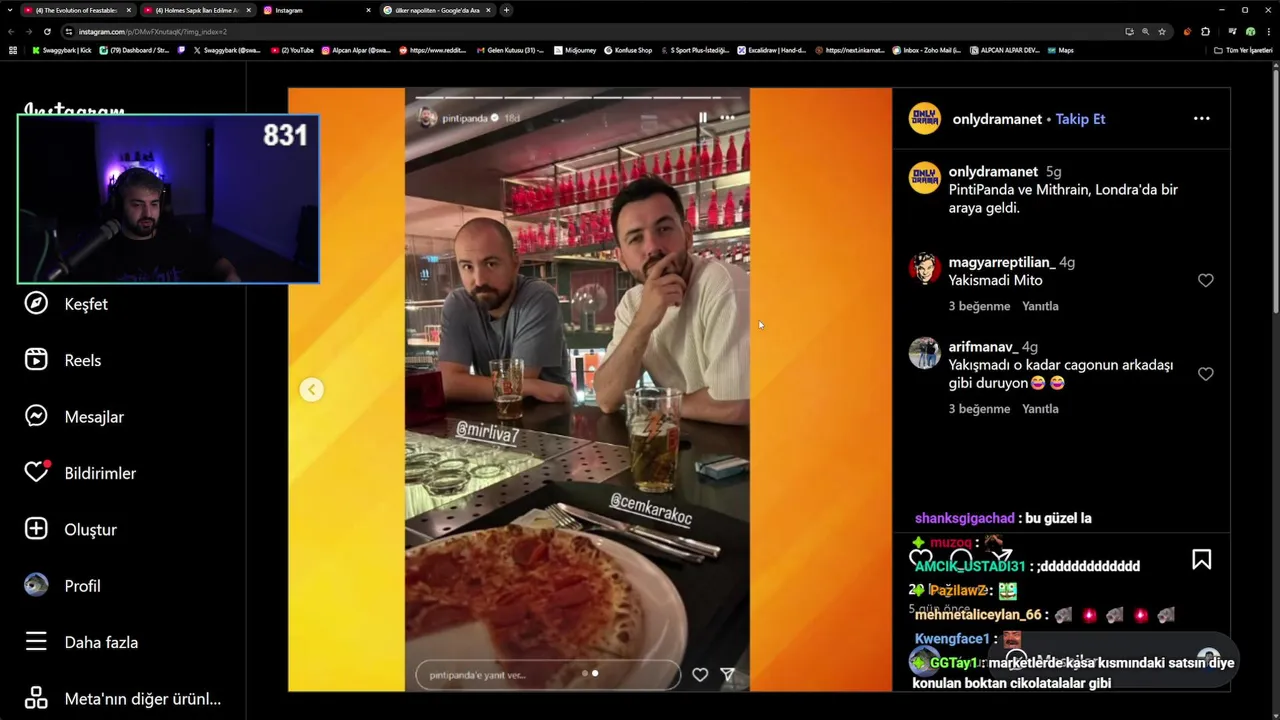Like magyarreptilian_ comment with heart
Viewport: 1280px width, 720px height.
pyautogui.click(x=1205, y=280)
